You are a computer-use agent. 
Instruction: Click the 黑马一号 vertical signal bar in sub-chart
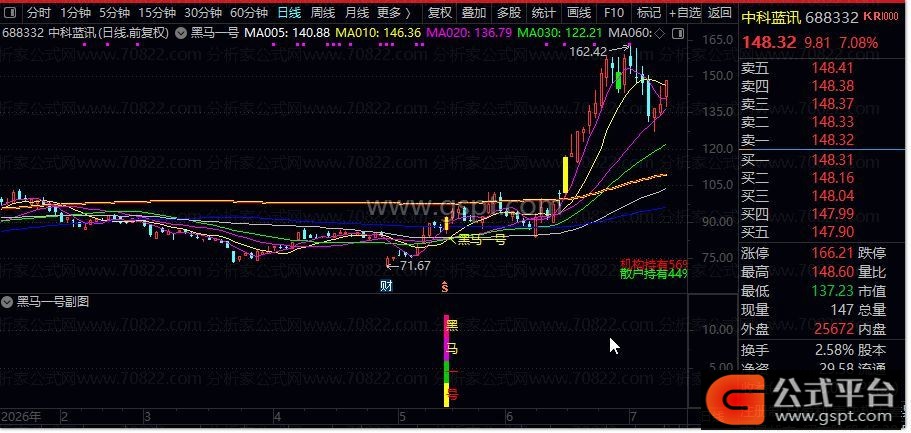[446, 360]
